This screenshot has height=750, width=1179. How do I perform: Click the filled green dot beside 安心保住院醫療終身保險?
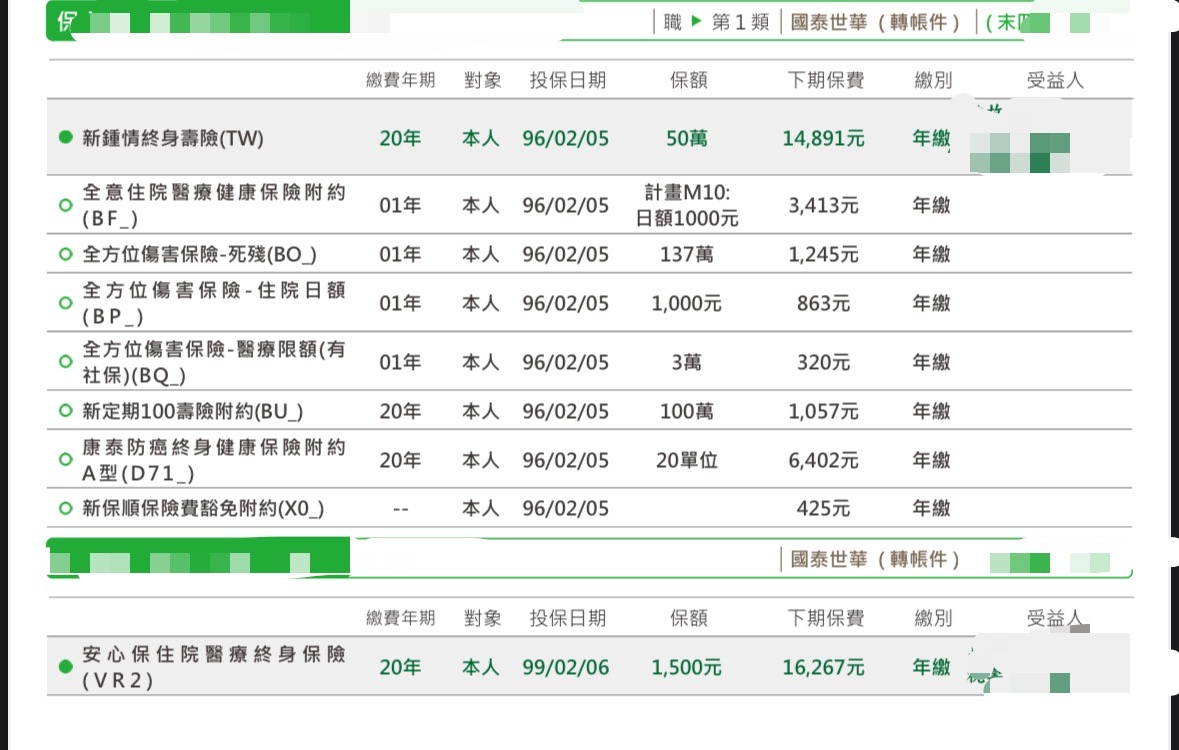(66, 666)
